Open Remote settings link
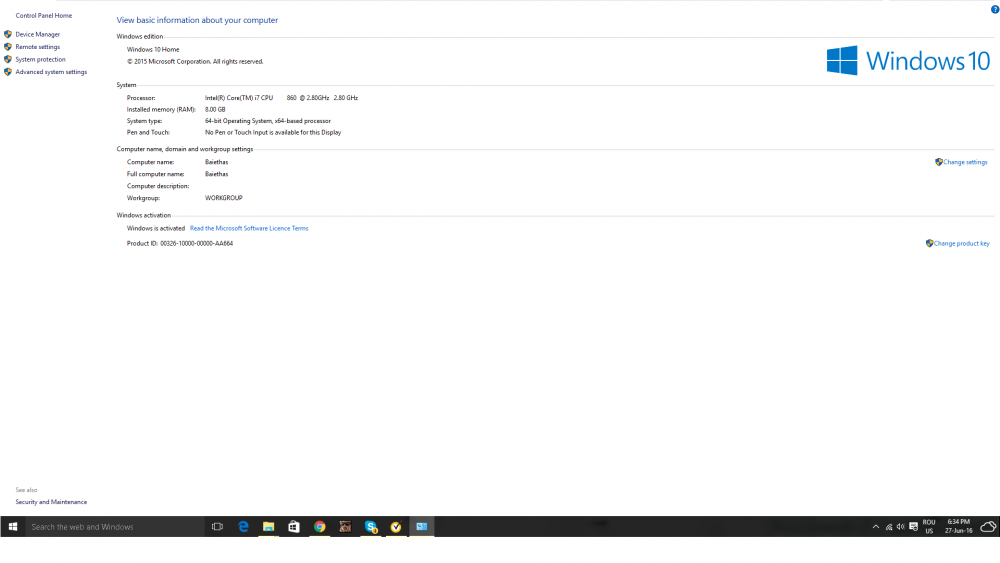The width and height of the screenshot is (1000, 563). [x=38, y=47]
